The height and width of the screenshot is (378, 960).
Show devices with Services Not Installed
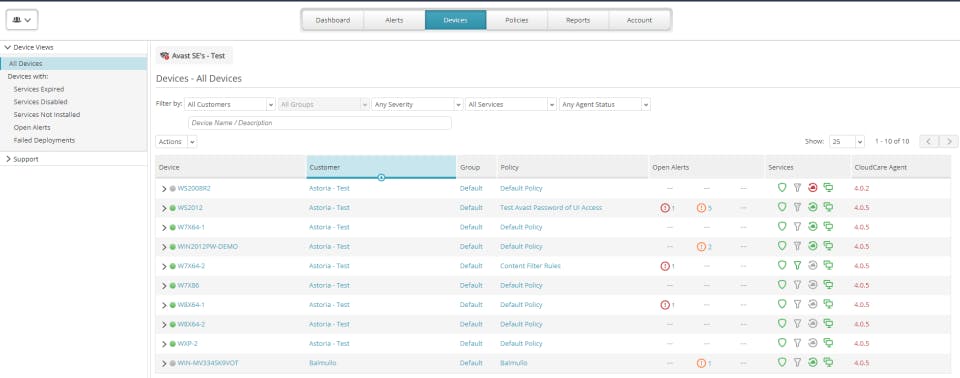pyautogui.click(x=47, y=115)
